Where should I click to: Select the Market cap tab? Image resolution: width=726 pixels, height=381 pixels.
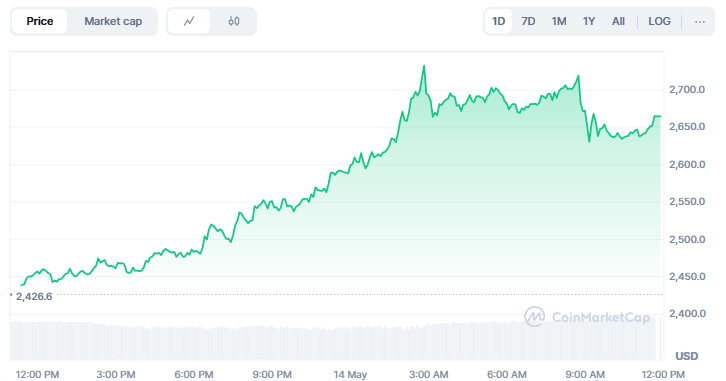coord(113,21)
